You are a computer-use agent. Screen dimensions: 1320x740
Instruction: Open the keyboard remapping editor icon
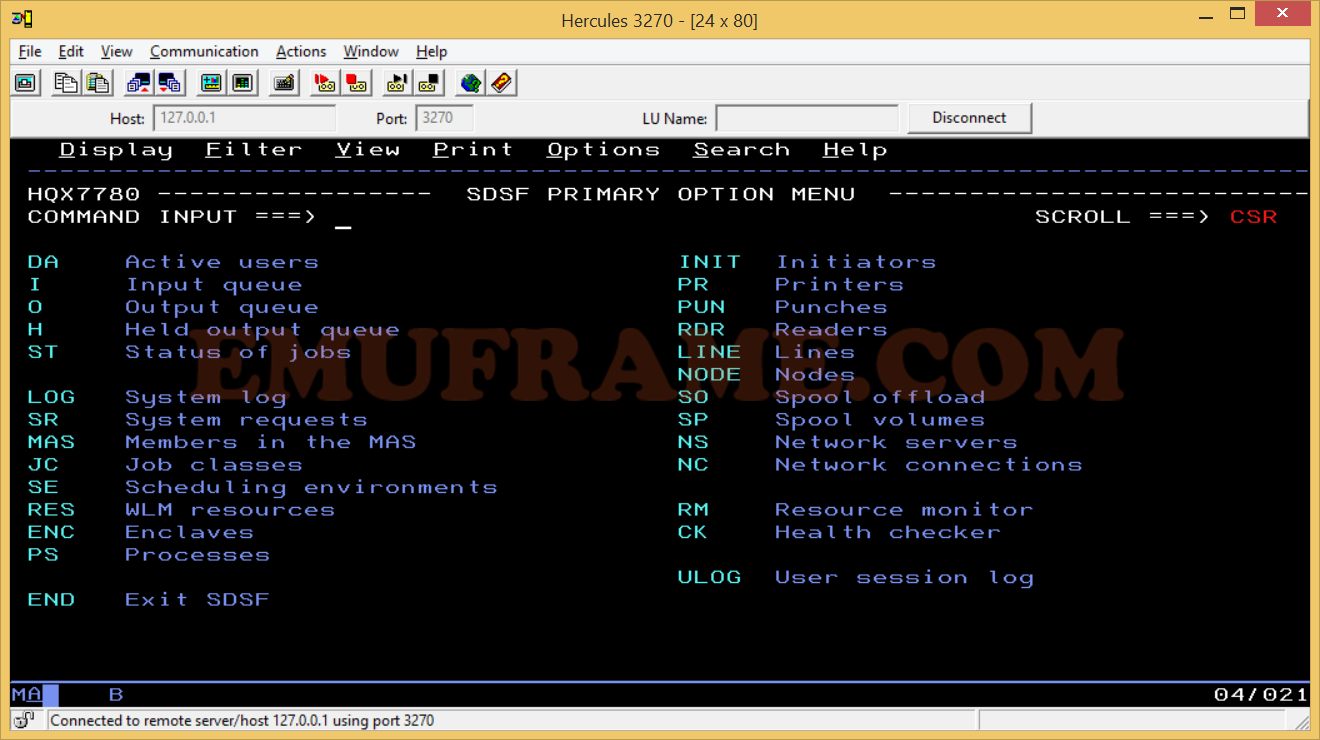click(284, 82)
